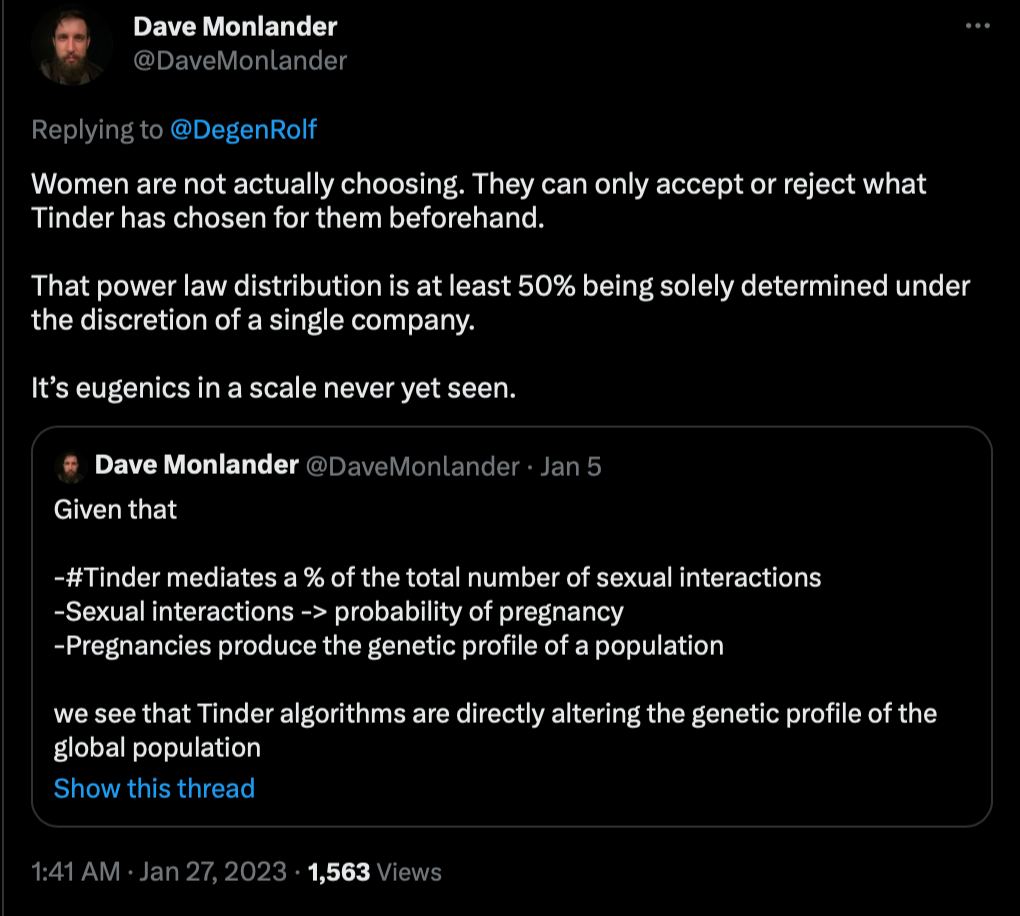The width and height of the screenshot is (1020, 916).
Task: Open the bold Dave Monlander author name
Action: (235, 27)
